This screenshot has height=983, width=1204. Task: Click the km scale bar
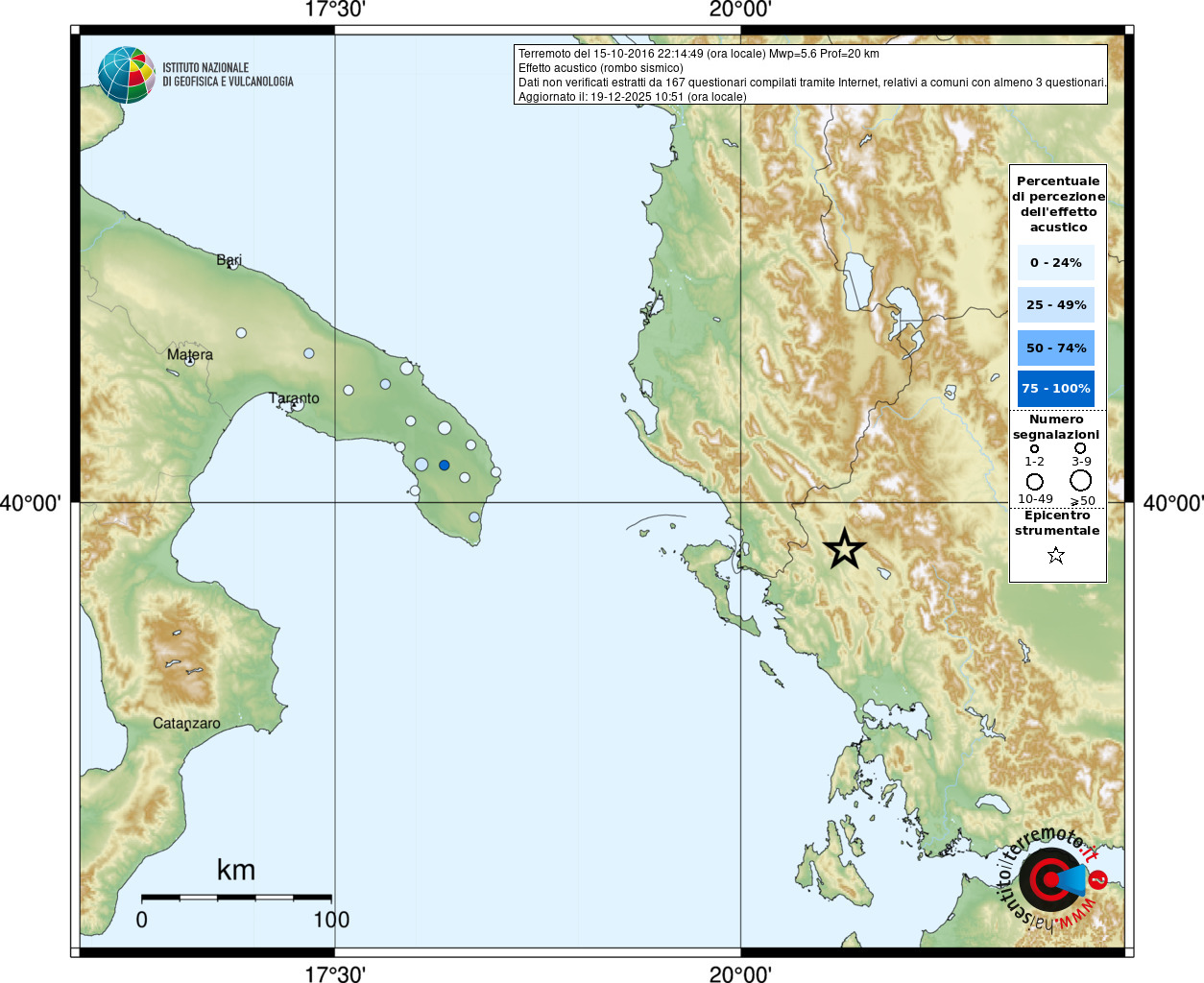[x=236, y=898]
